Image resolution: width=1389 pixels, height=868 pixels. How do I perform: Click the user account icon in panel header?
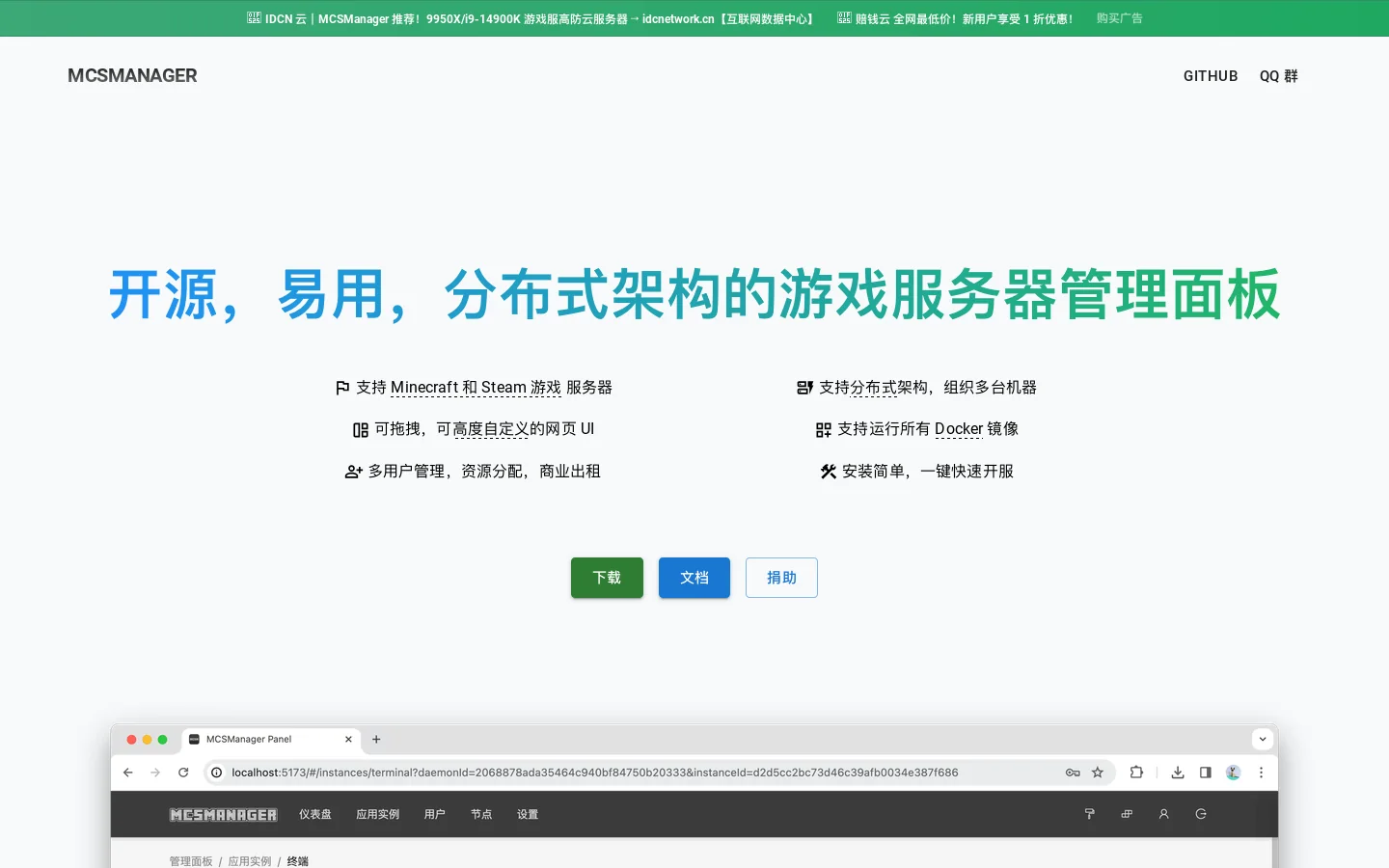tap(1164, 814)
